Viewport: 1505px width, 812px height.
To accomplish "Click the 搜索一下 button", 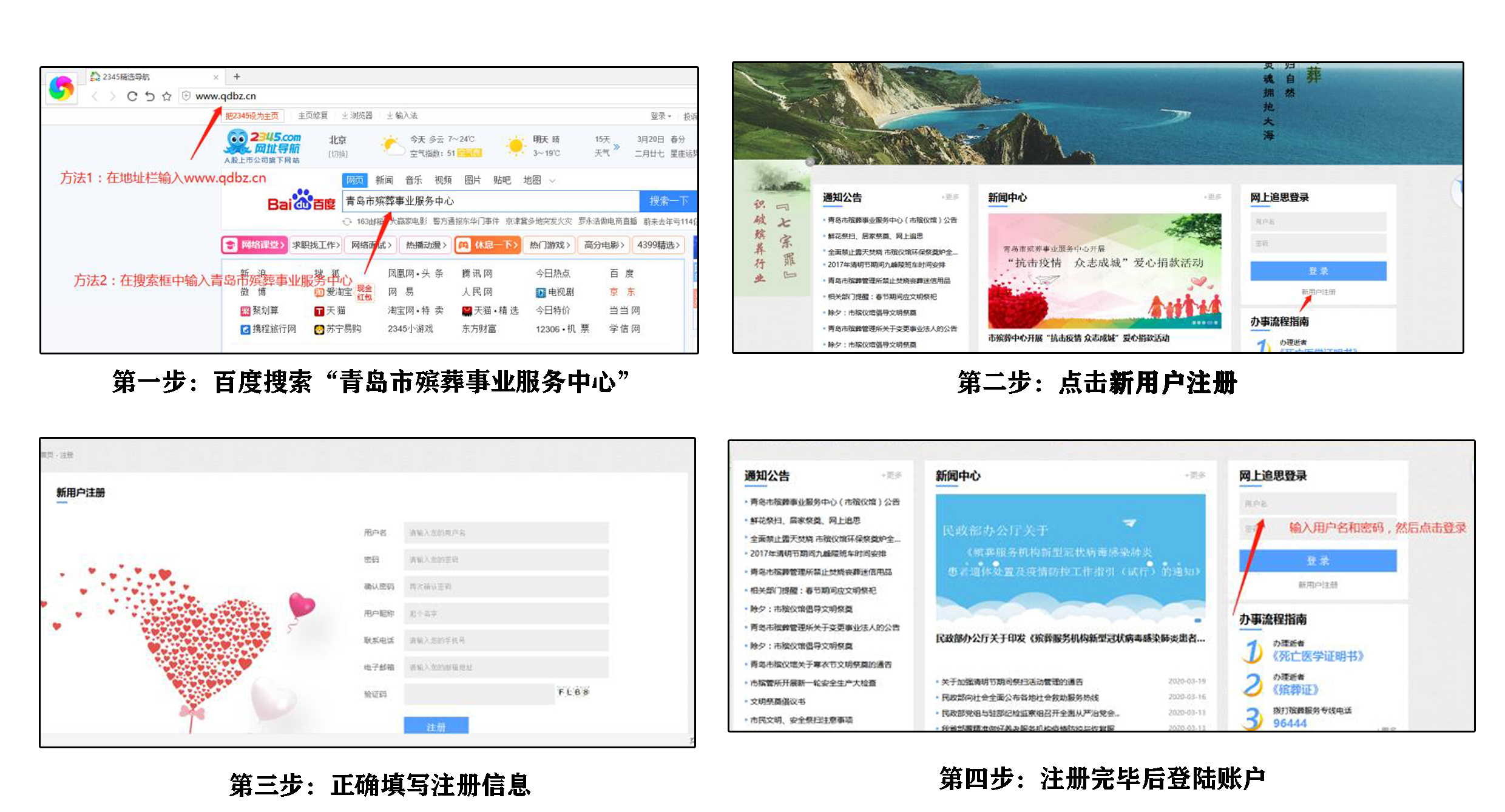I will pos(668,201).
